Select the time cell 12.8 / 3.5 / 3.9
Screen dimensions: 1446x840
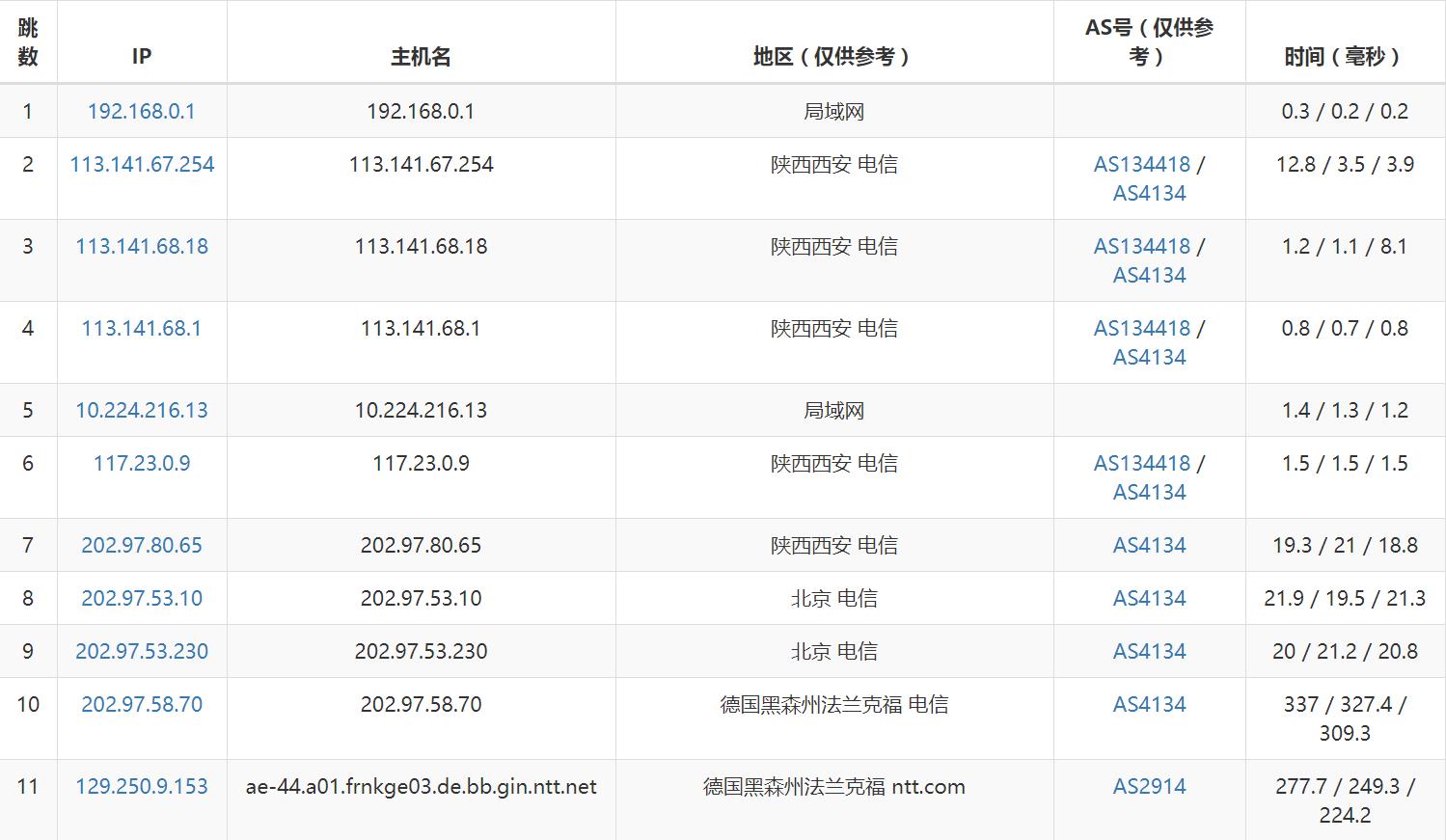pos(1346,178)
